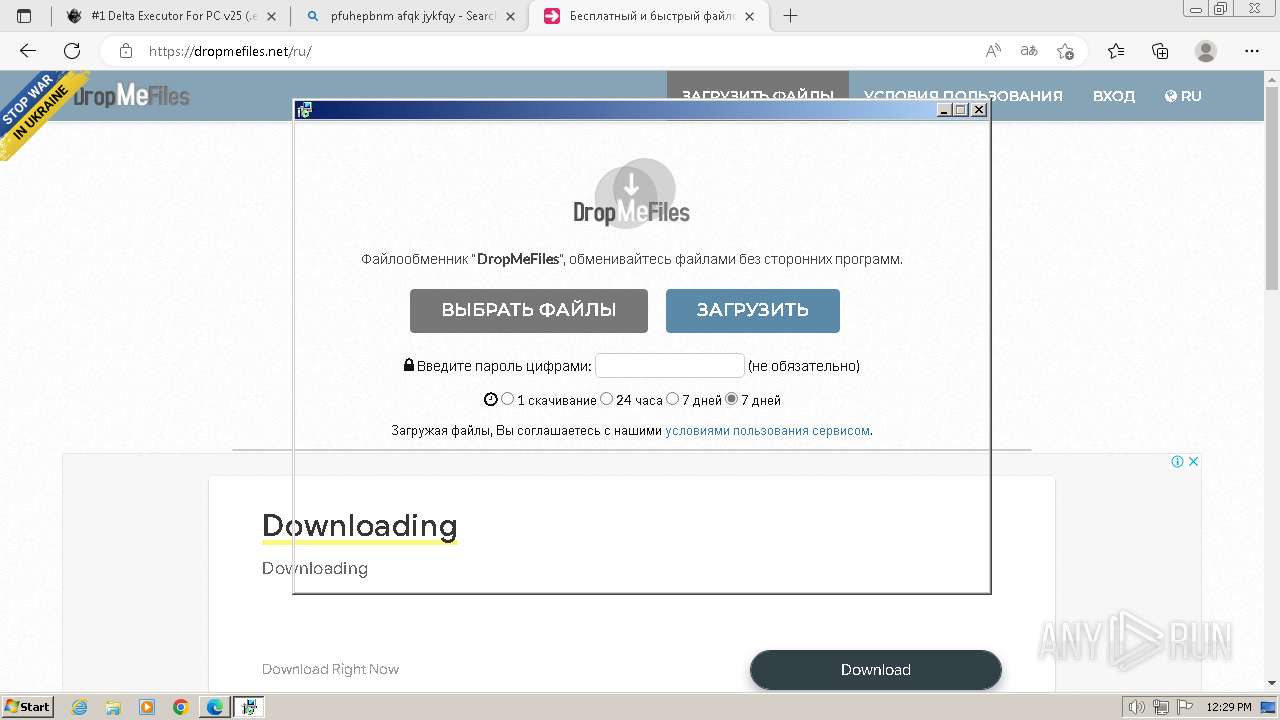Viewport: 1280px width, 720px height.
Task: Open the network tray icon
Action: click(1161, 707)
